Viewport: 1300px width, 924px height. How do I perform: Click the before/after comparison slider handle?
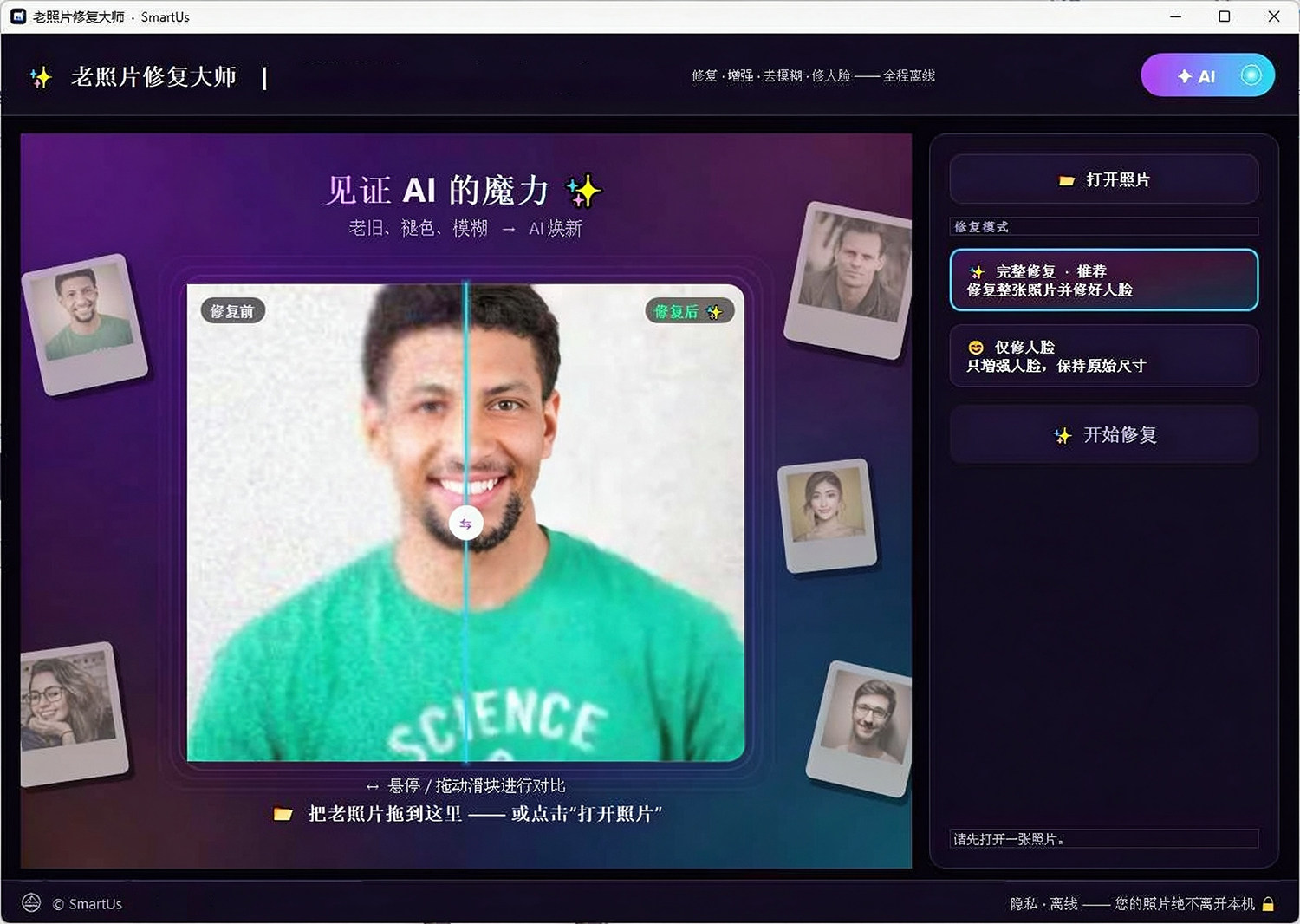pos(465,524)
